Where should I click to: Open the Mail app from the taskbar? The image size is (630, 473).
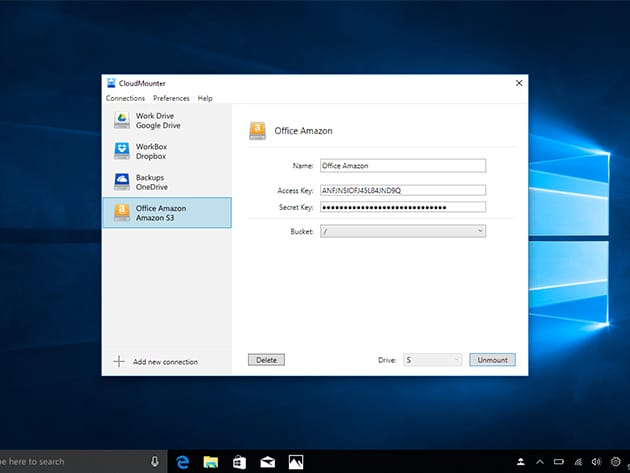coord(267,461)
